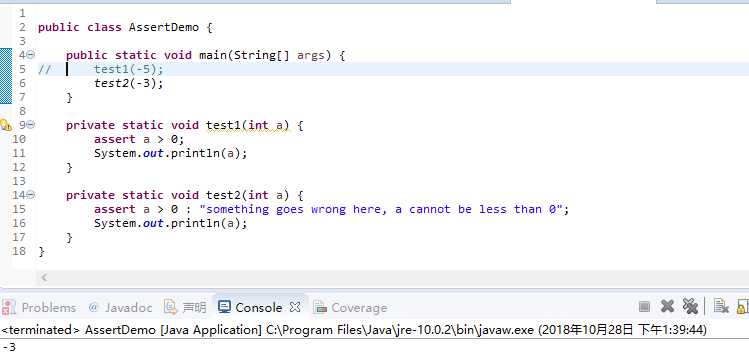The width and height of the screenshot is (749, 364).
Task: Collapse the test1 method at line 9
Action: pyautogui.click(x=31, y=125)
